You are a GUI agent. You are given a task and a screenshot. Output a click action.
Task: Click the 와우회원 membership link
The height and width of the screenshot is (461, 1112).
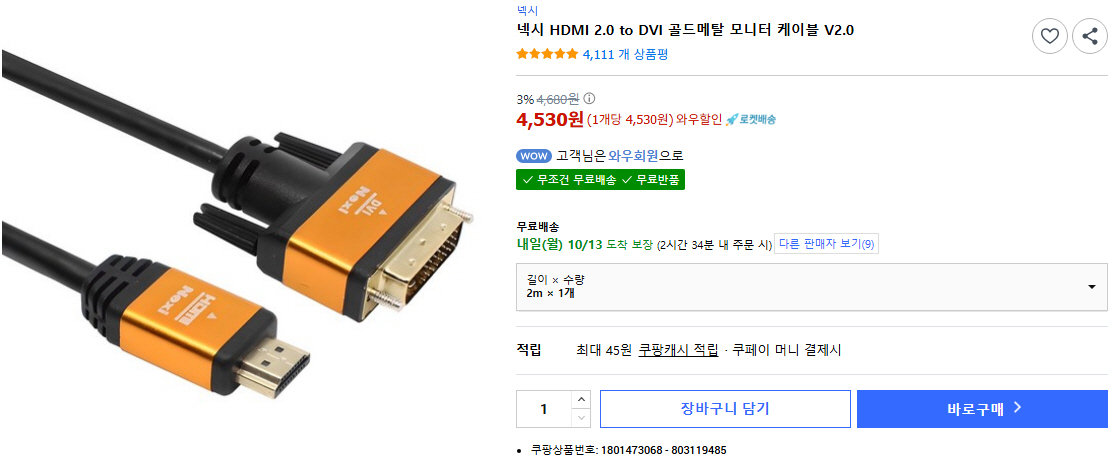pyautogui.click(x=633, y=156)
